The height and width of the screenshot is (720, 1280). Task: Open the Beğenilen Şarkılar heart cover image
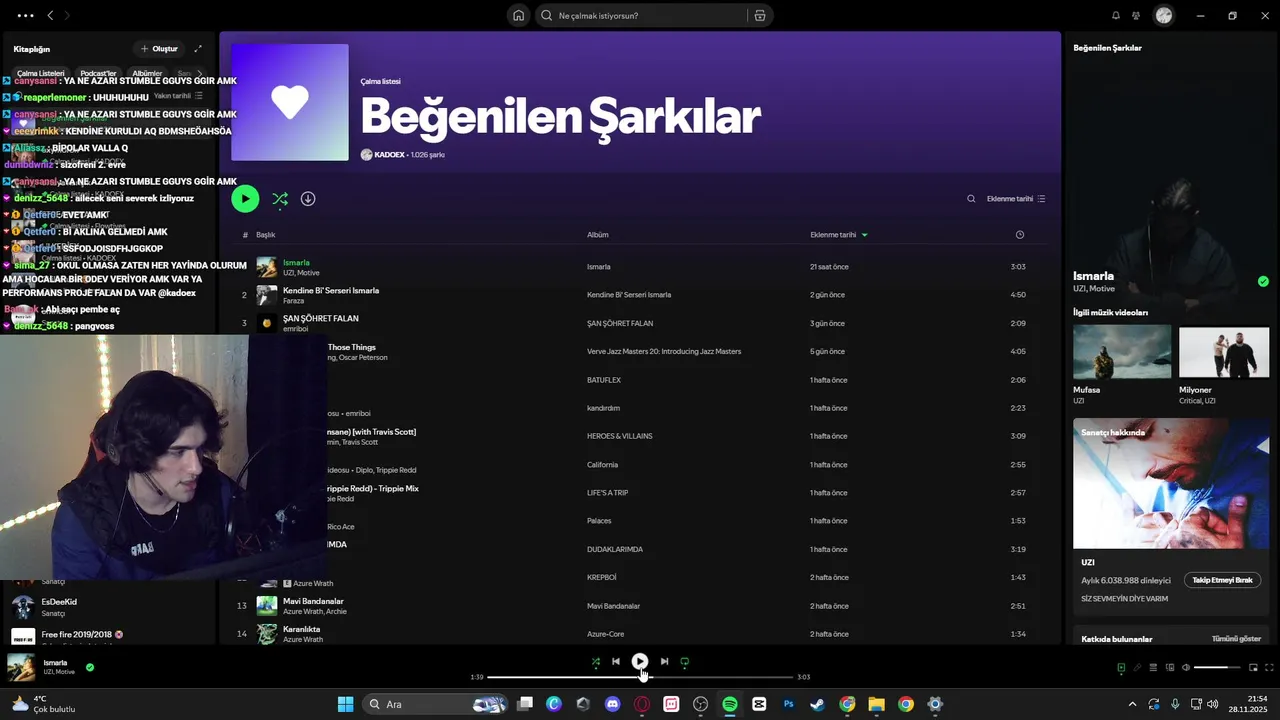click(290, 102)
